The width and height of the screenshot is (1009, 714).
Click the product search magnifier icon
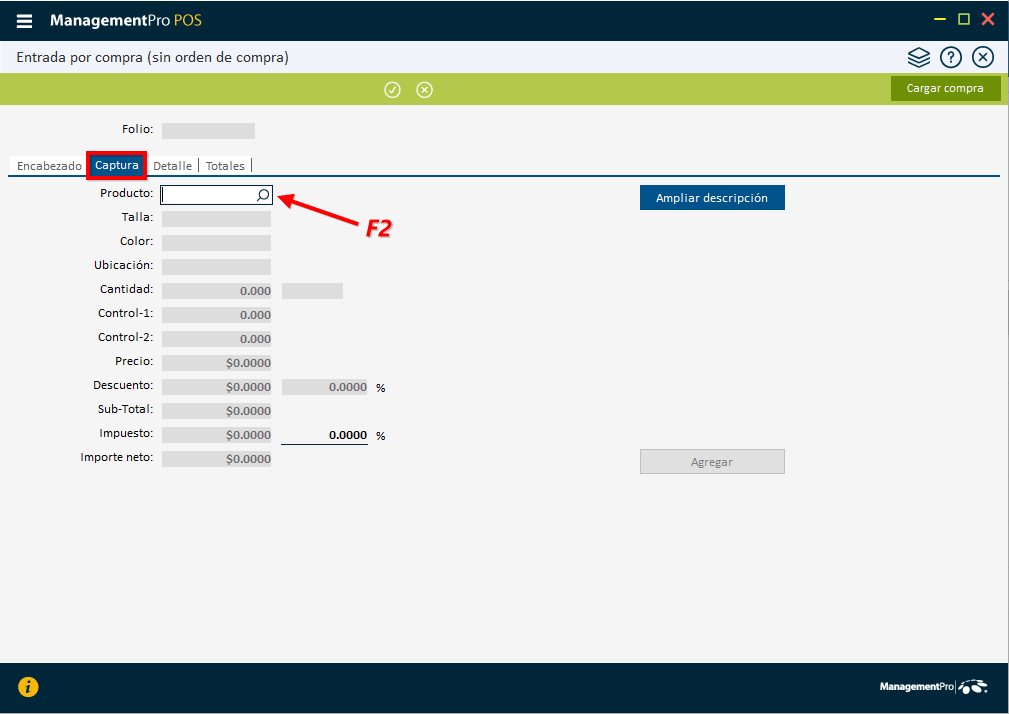point(263,195)
